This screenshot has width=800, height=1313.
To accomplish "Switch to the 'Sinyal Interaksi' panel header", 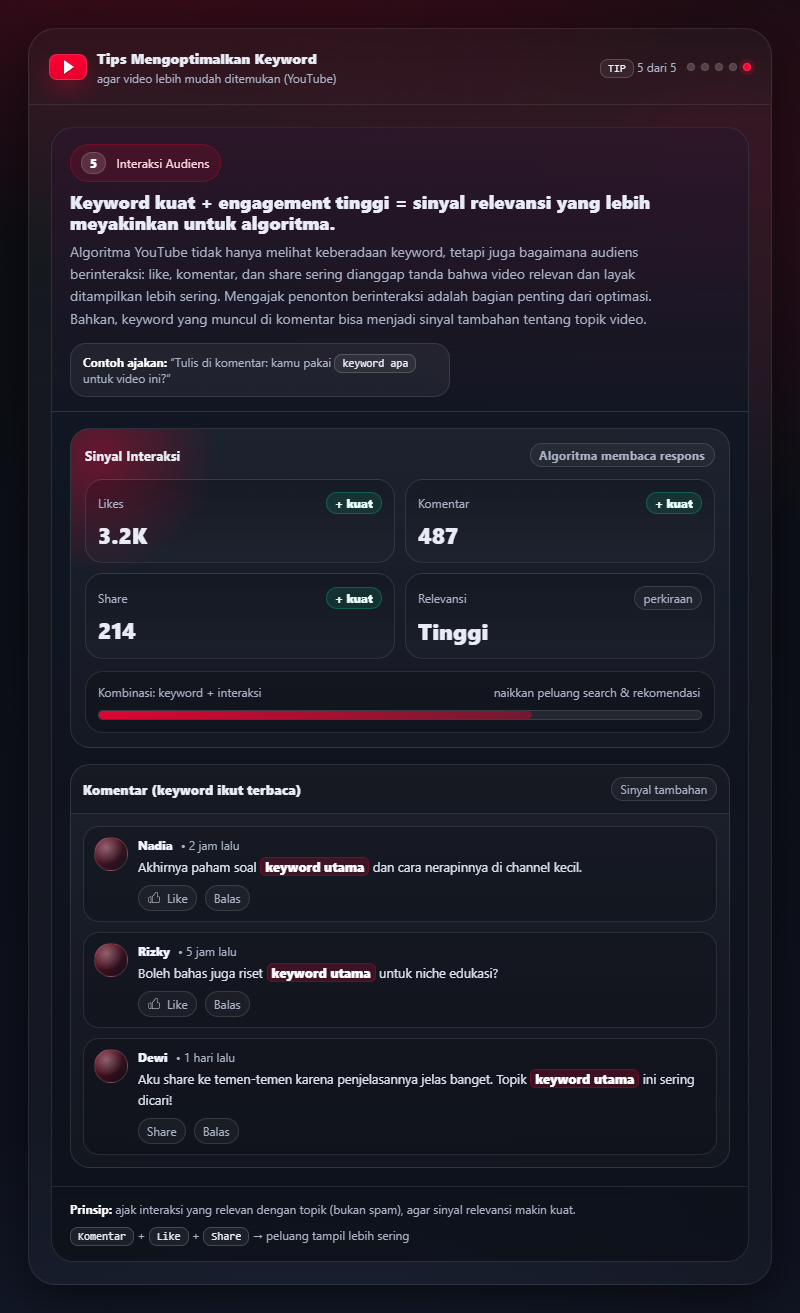I will tap(129, 456).
